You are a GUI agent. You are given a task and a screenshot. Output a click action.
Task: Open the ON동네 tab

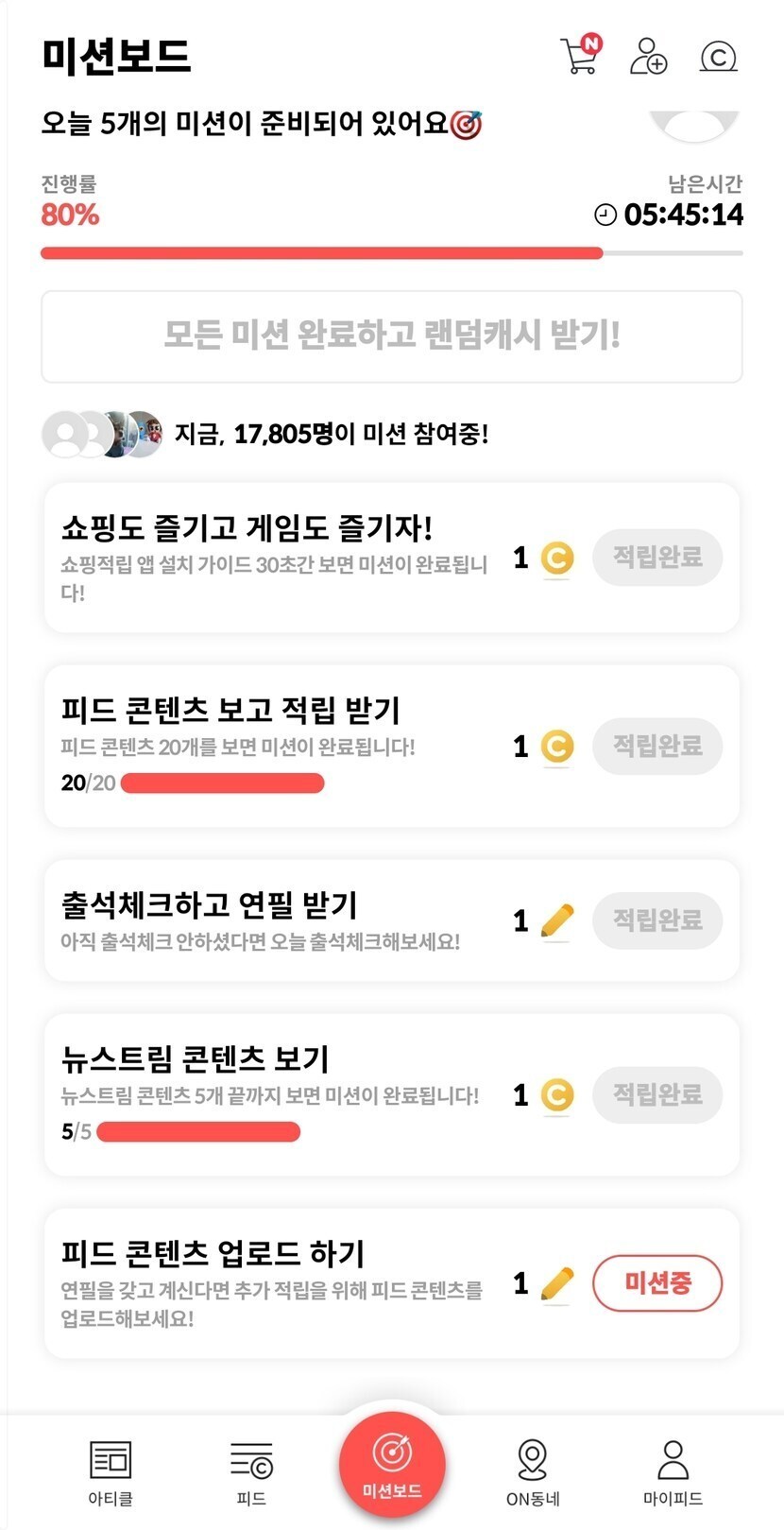tap(533, 1471)
